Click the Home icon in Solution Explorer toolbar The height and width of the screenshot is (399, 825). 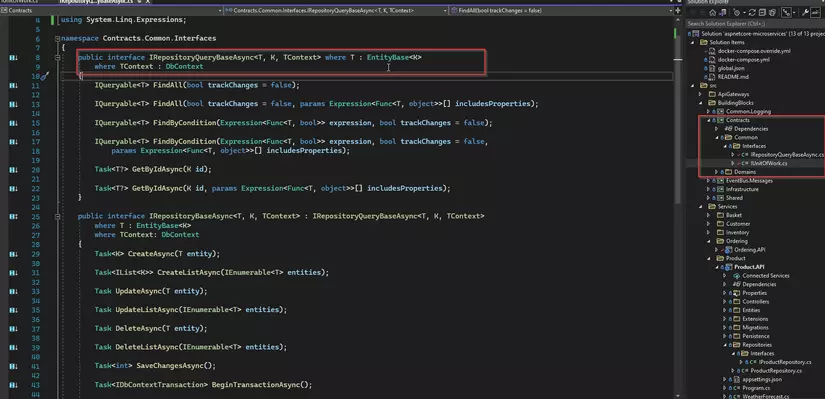(x=712, y=13)
